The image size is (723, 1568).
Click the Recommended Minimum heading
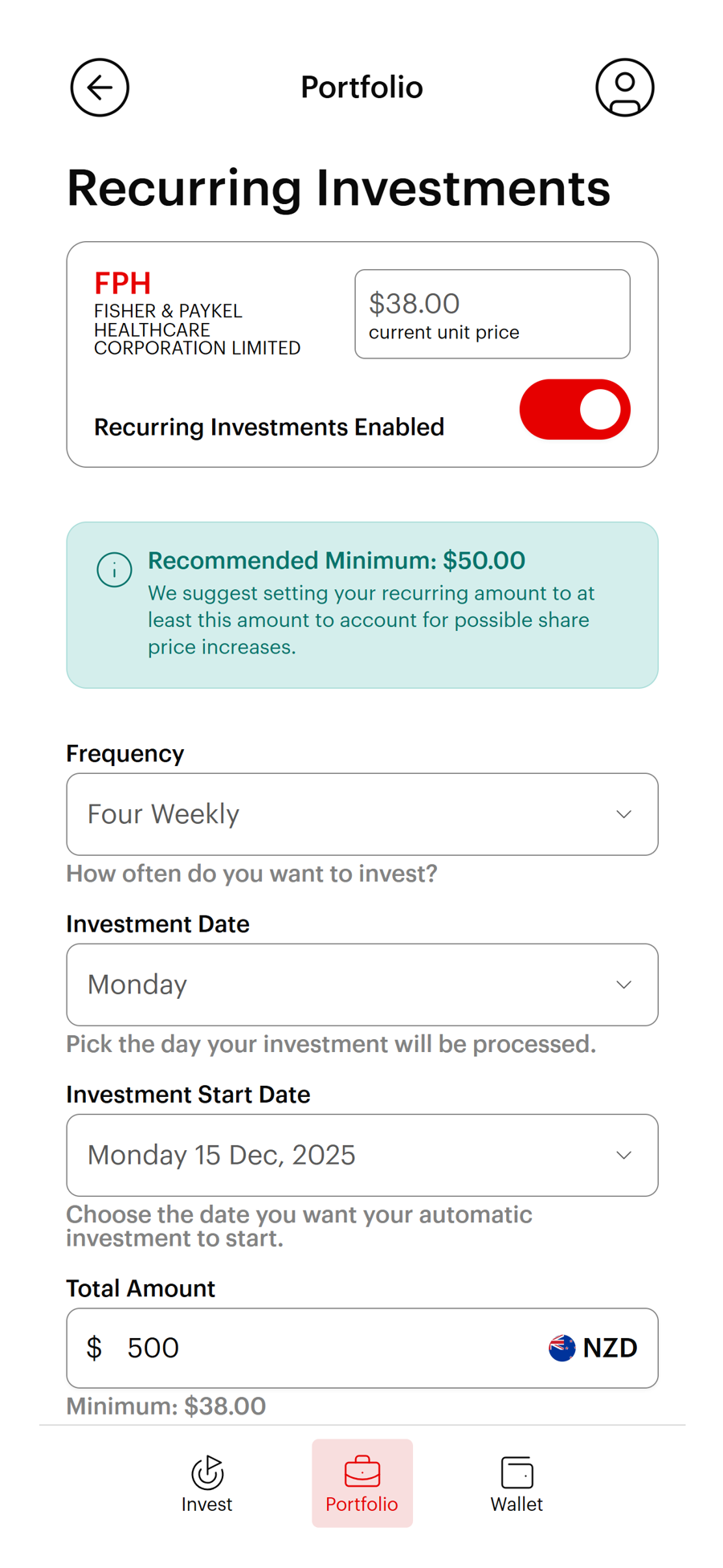coord(336,560)
